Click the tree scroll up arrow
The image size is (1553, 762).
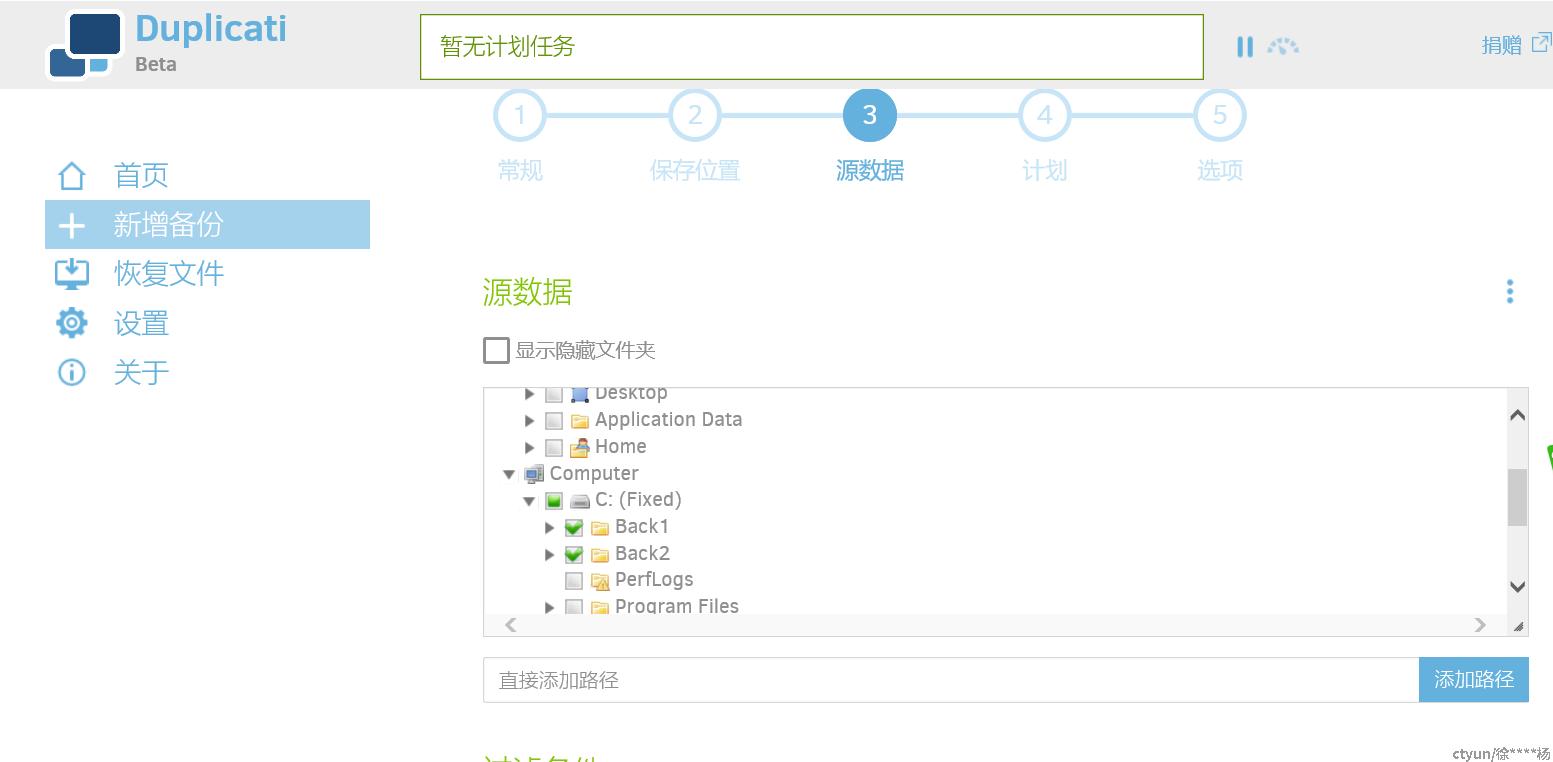click(x=1517, y=415)
